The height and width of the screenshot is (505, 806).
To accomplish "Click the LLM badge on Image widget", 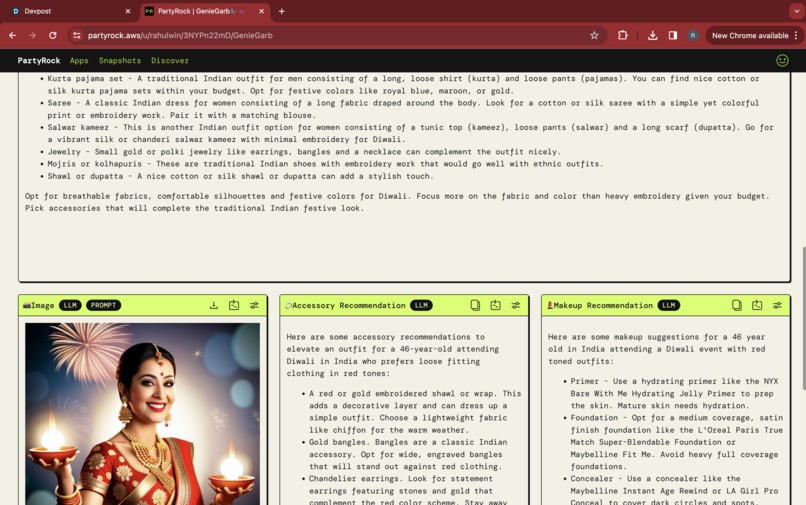I will (70, 305).
